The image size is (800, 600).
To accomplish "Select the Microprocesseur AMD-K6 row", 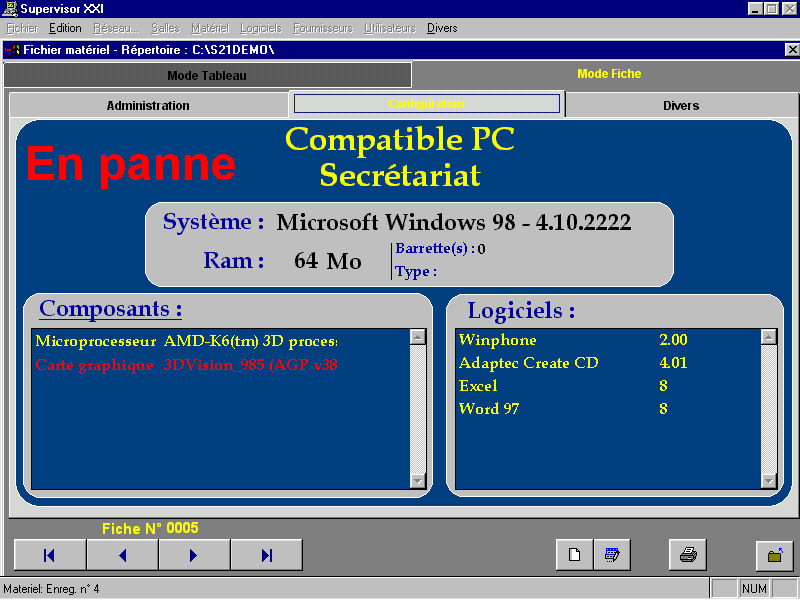I will pyautogui.click(x=186, y=341).
